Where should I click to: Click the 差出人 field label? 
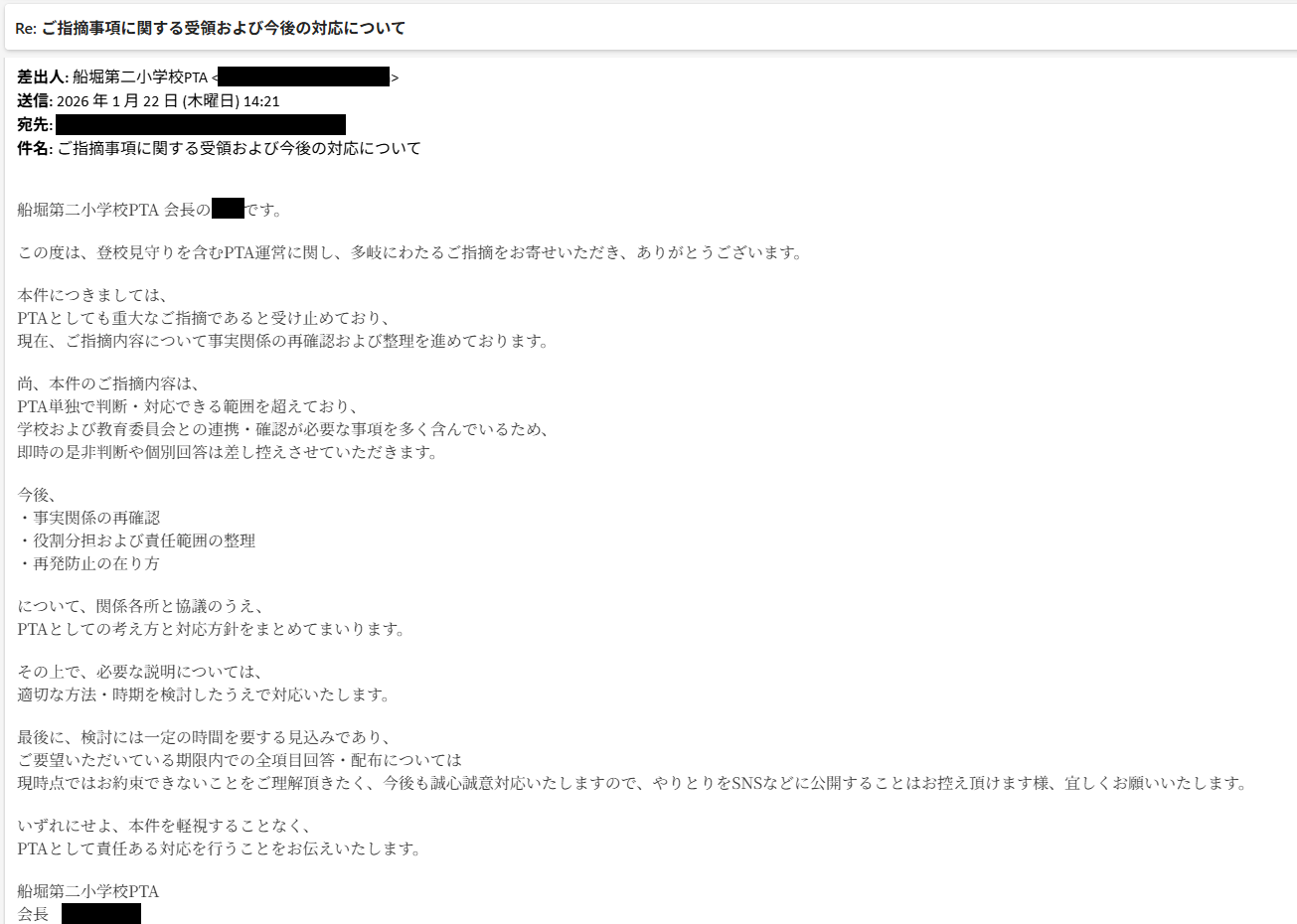coord(43,77)
